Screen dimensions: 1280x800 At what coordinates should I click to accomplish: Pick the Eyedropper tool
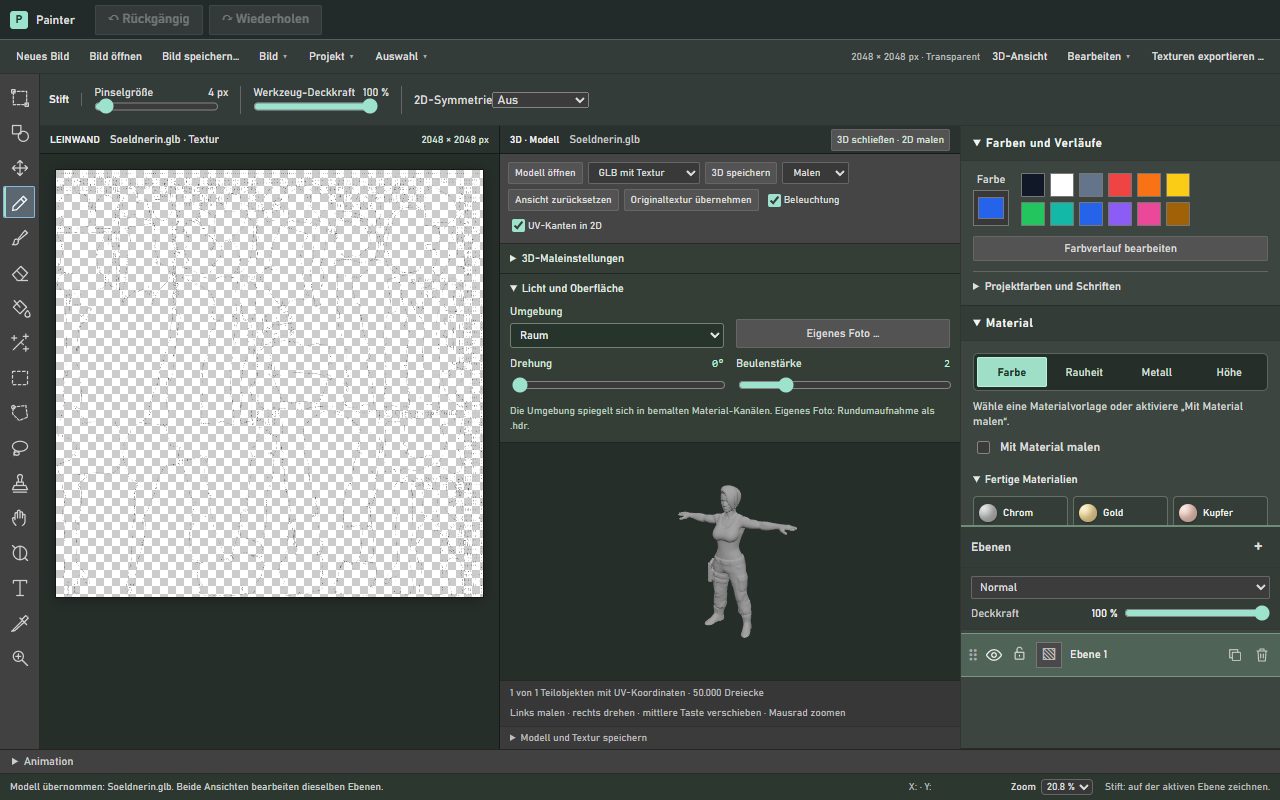point(20,623)
